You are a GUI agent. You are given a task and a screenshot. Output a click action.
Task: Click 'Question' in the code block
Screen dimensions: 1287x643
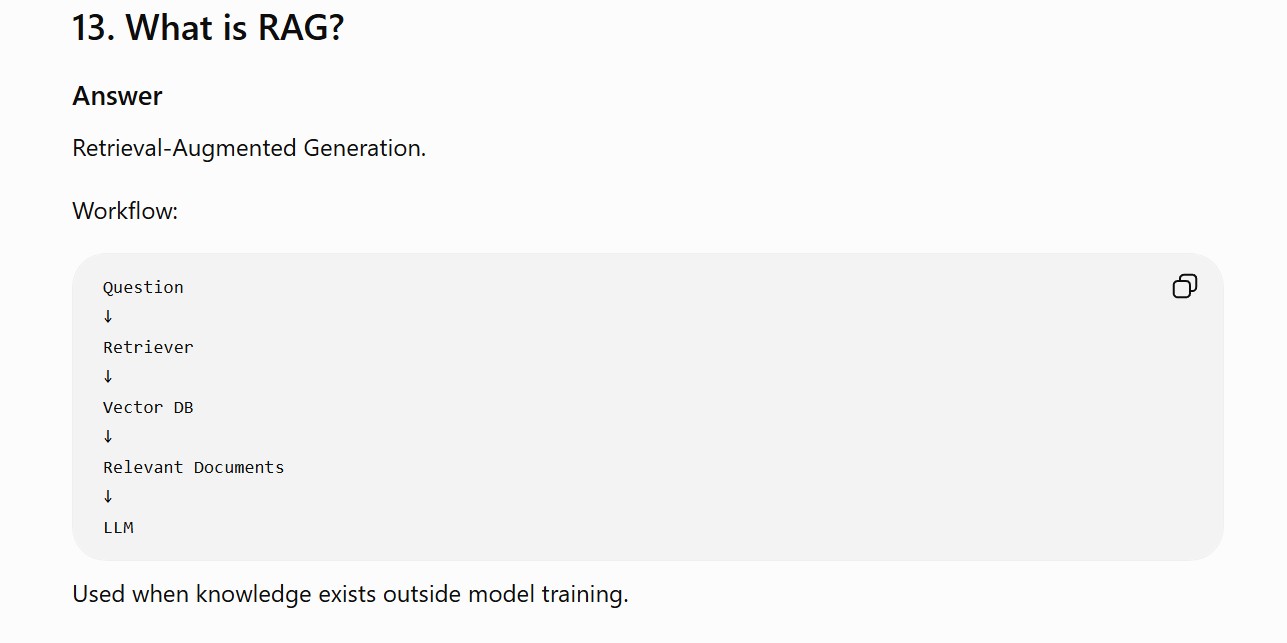point(143,287)
